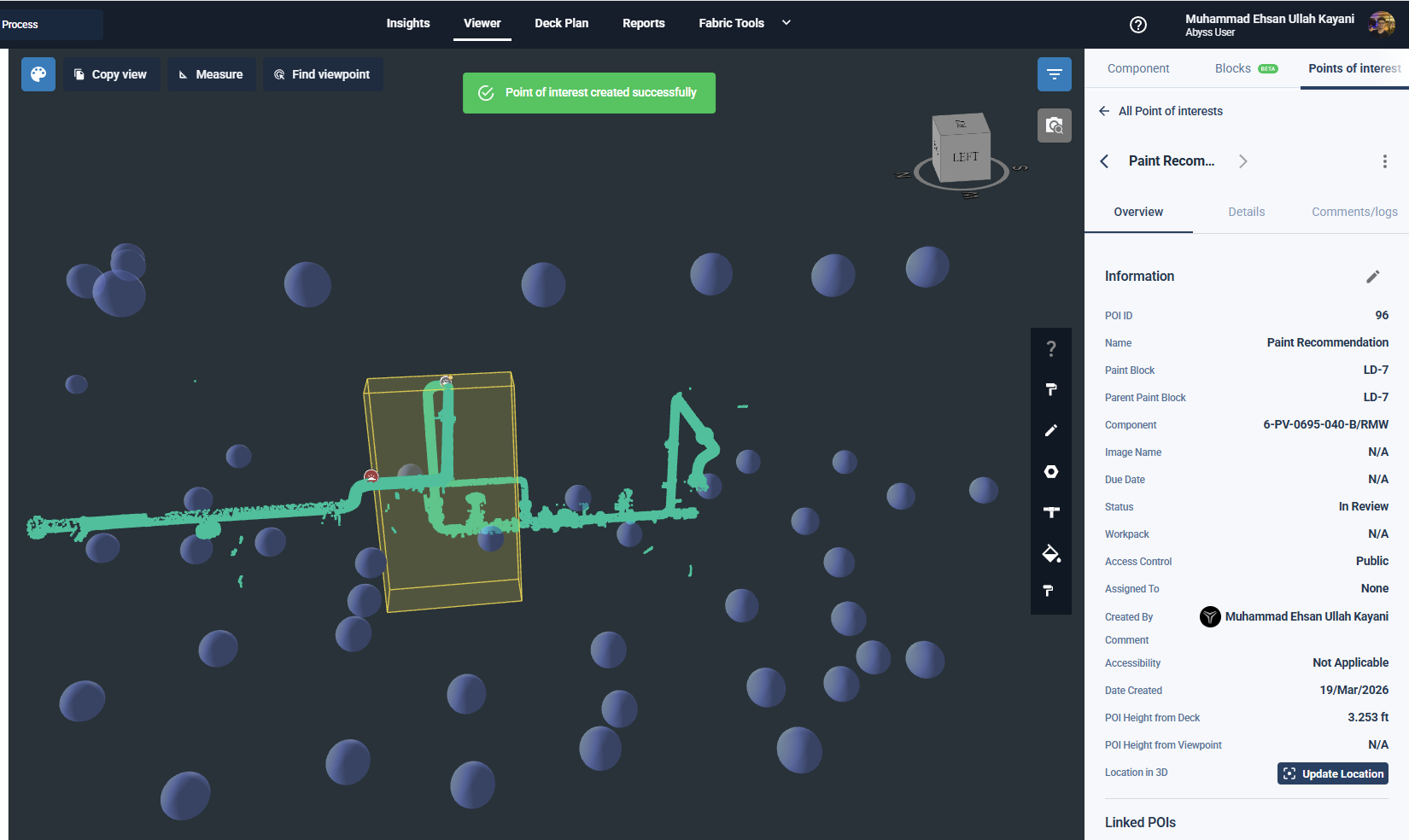
Task: Expand the Fabric Tools dropdown arrow
Action: pyautogui.click(x=786, y=23)
